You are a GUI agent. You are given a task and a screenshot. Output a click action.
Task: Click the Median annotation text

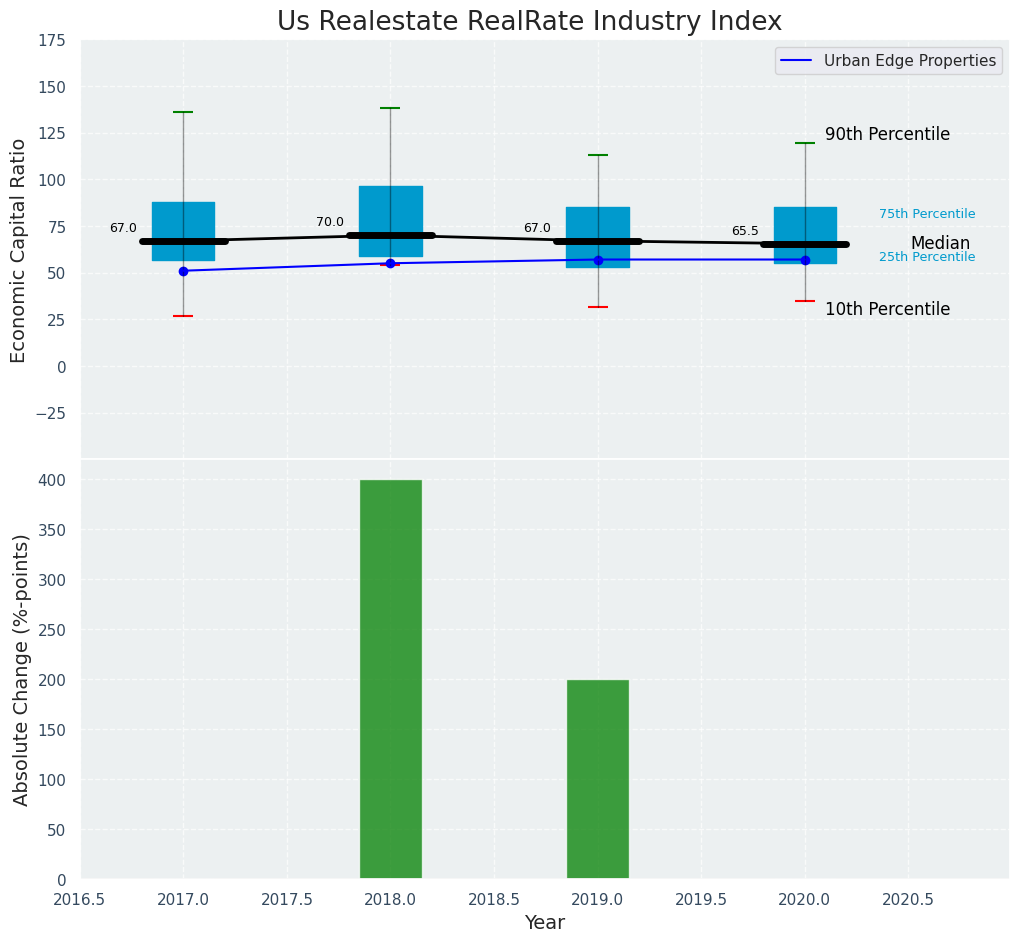coord(939,244)
